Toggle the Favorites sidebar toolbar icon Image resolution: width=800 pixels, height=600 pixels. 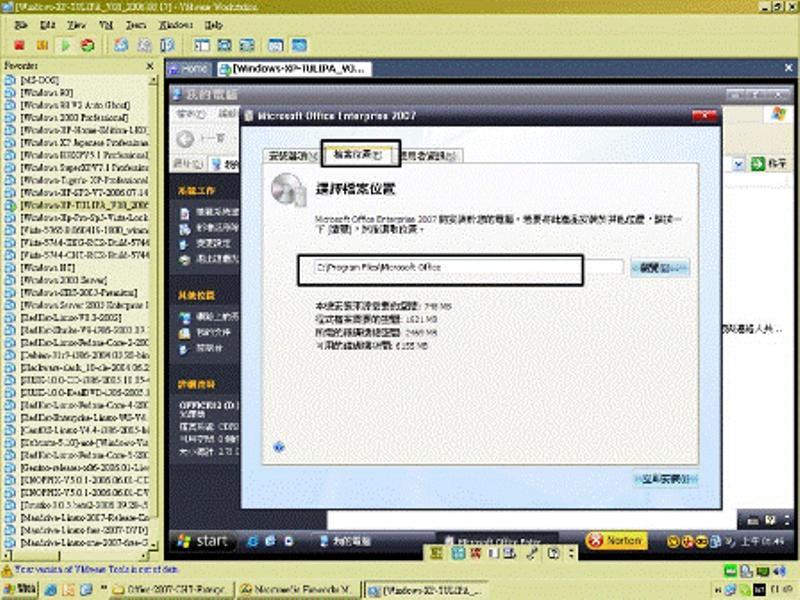(x=202, y=45)
